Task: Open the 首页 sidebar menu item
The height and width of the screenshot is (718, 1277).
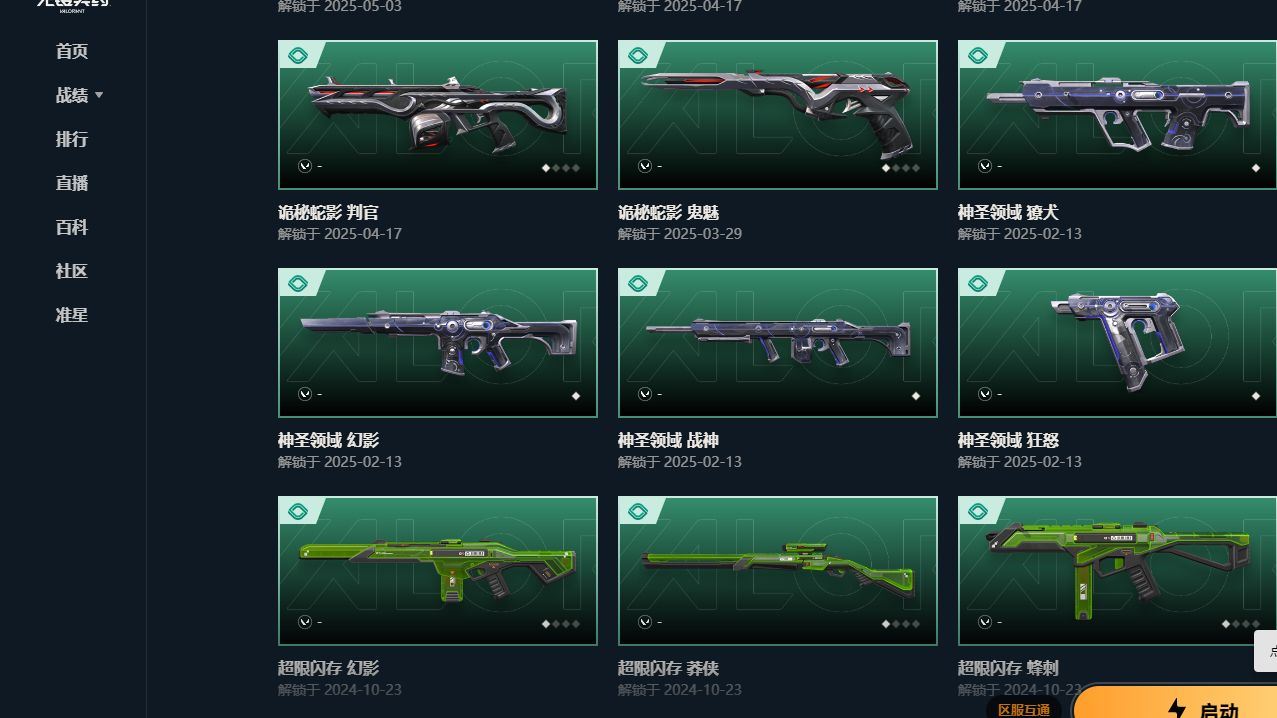Action: (x=72, y=51)
